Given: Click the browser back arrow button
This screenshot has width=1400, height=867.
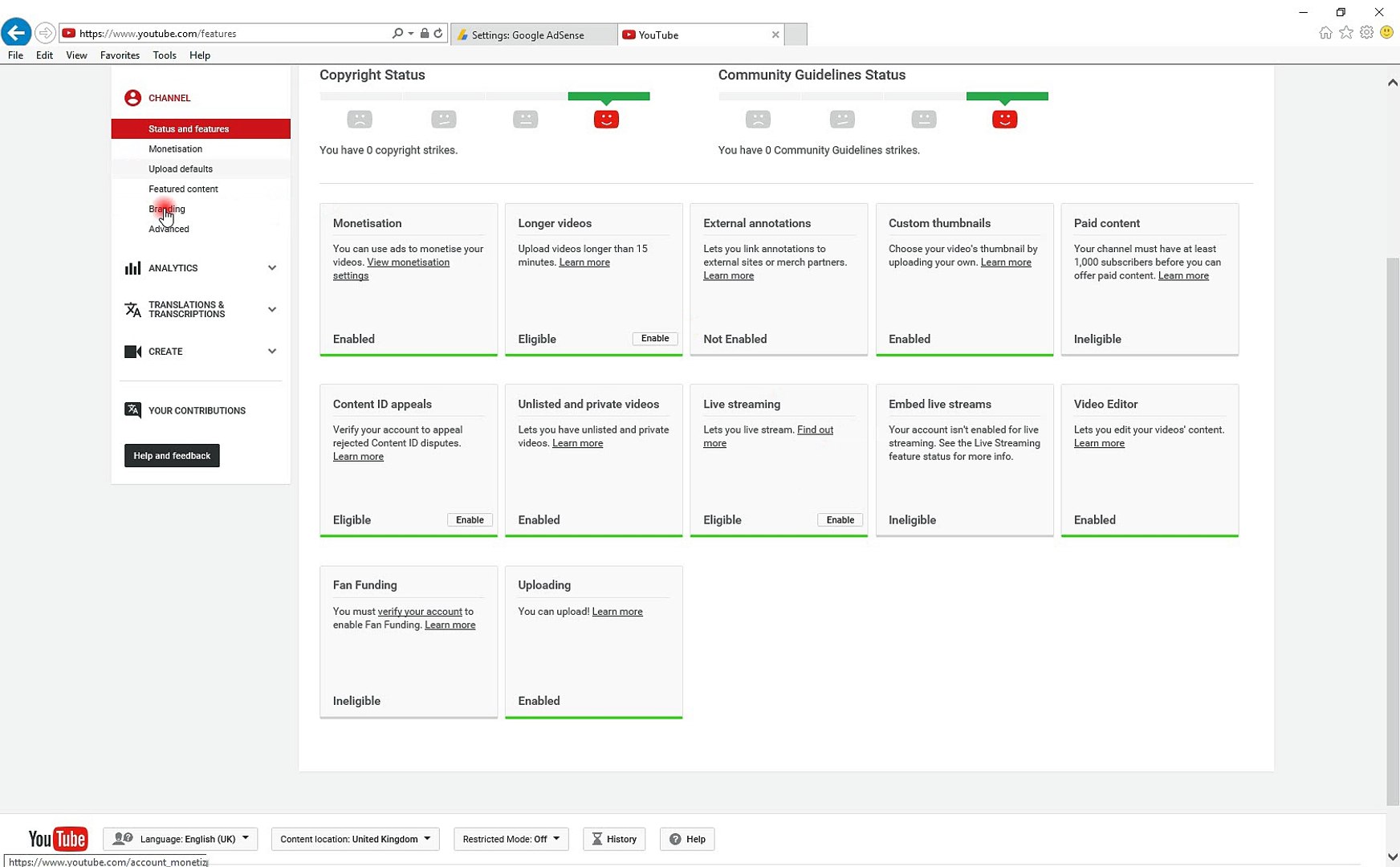Looking at the screenshot, I should pyautogui.click(x=16, y=33).
